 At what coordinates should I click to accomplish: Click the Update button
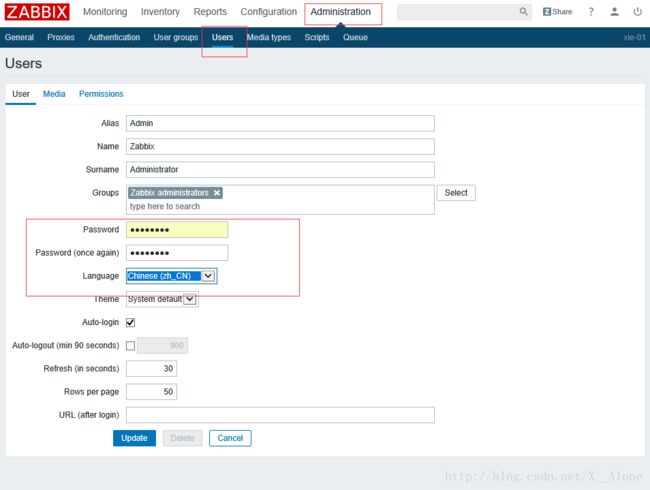[134, 438]
